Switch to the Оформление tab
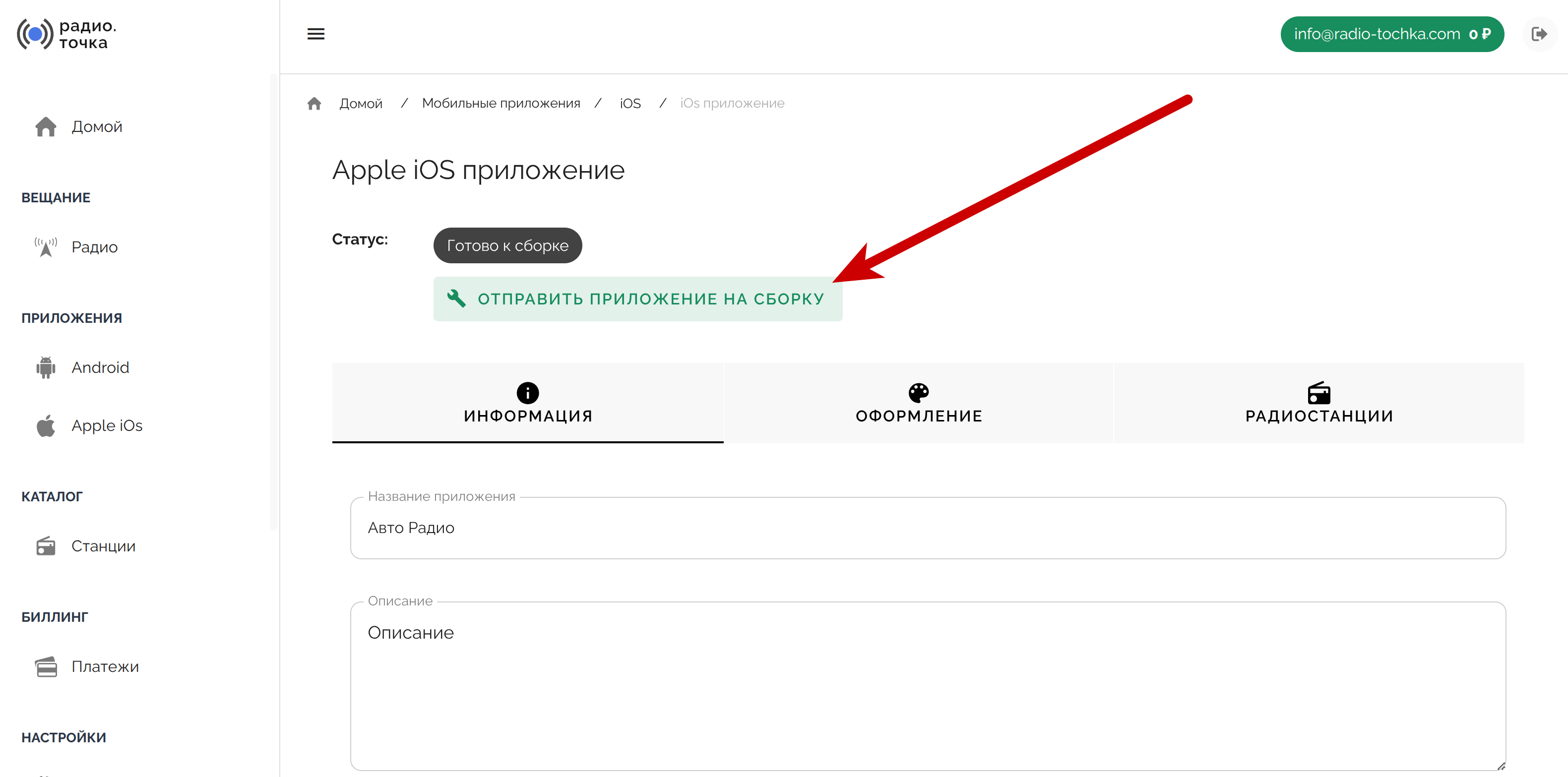 click(x=919, y=403)
